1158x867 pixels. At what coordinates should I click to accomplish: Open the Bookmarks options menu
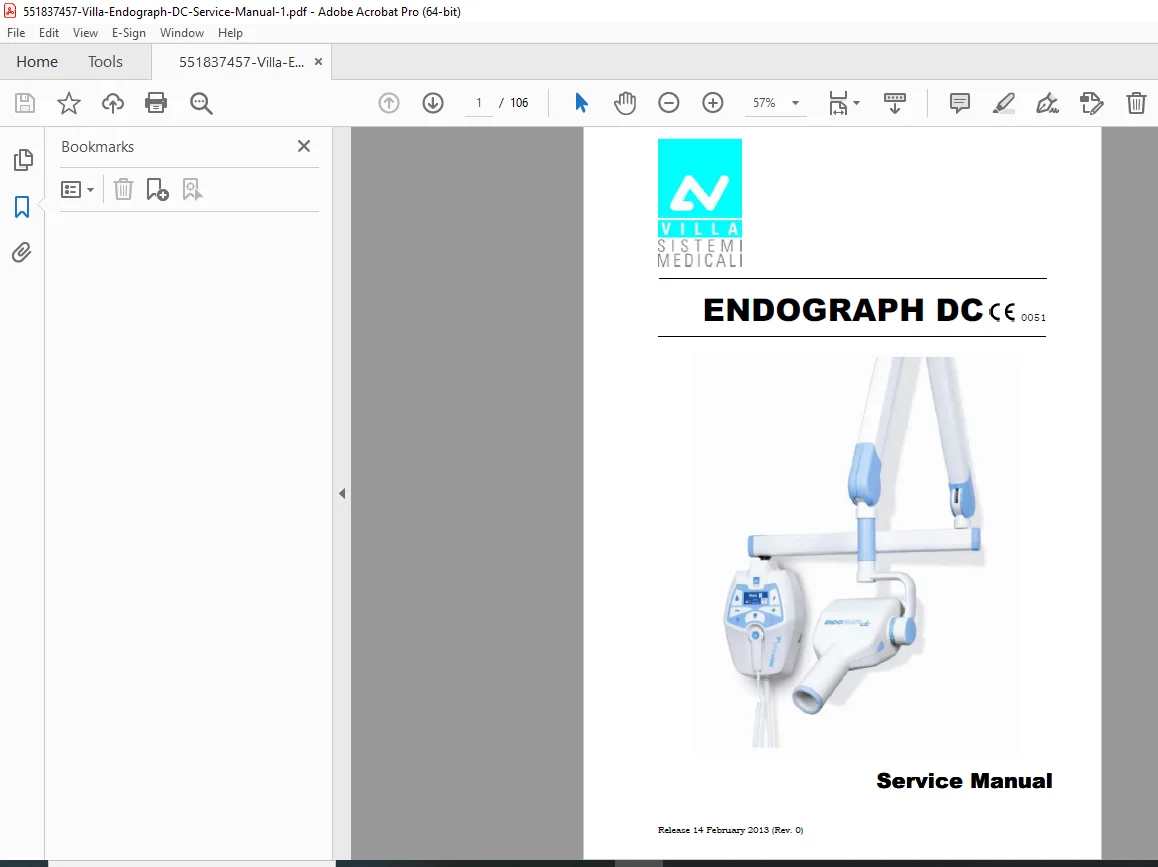pos(78,190)
